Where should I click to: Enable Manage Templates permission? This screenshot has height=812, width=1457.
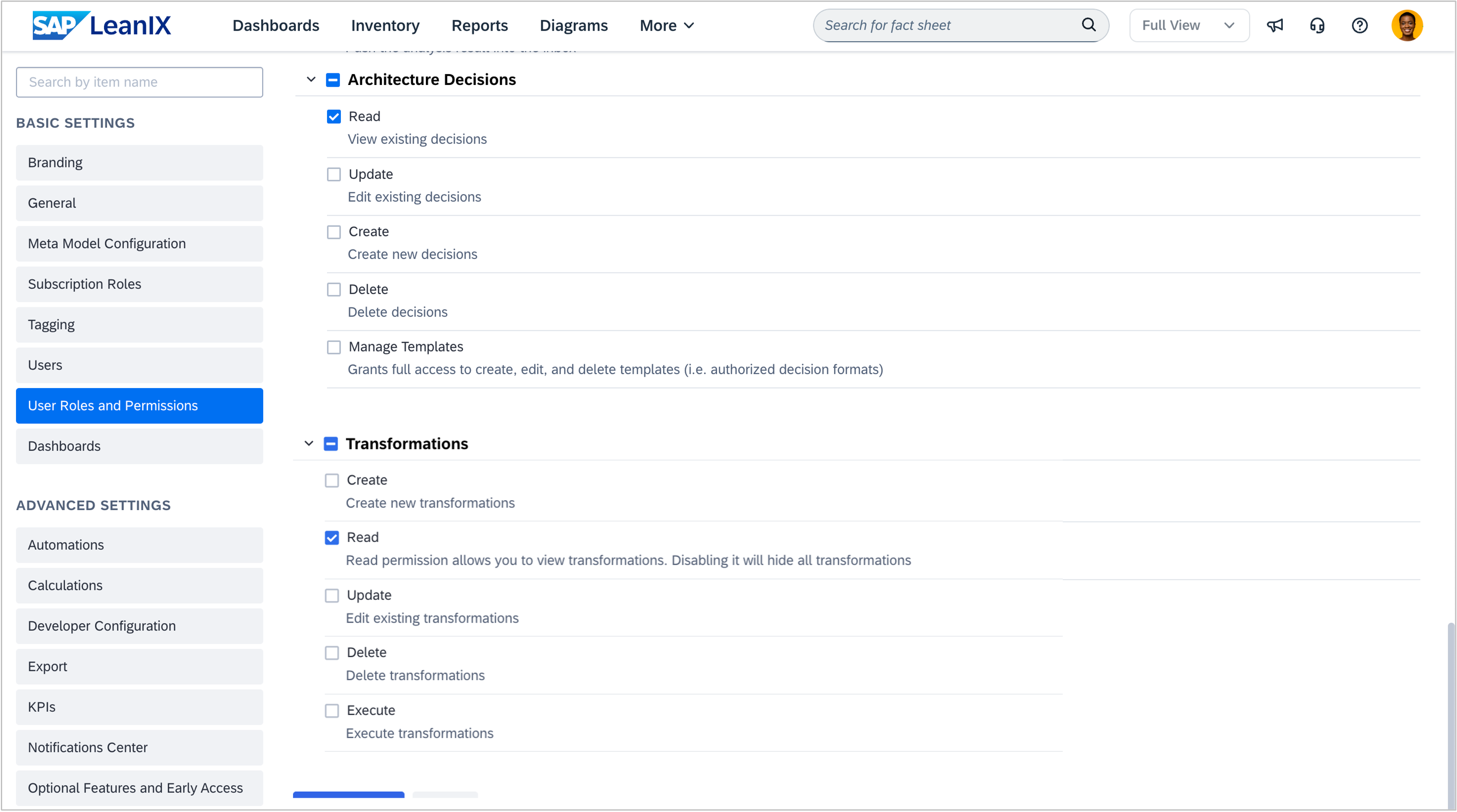click(334, 347)
